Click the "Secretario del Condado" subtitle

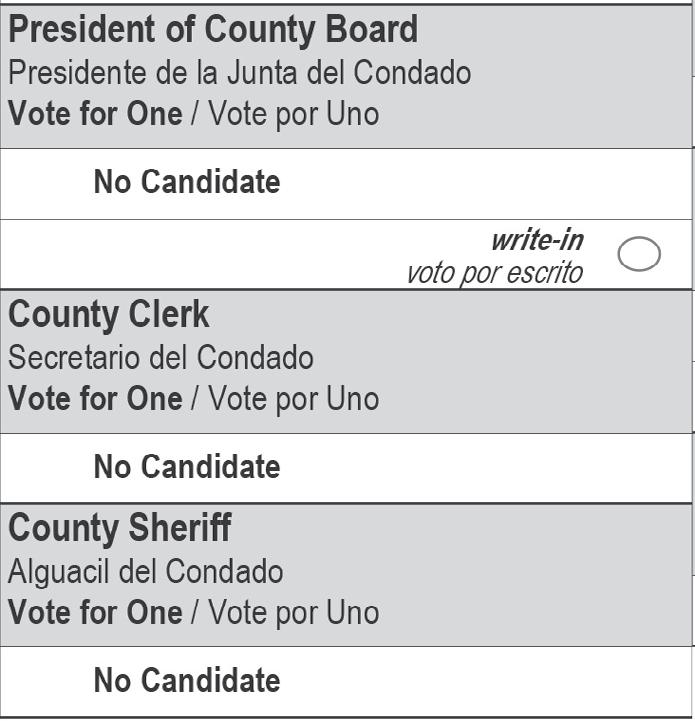[161, 357]
